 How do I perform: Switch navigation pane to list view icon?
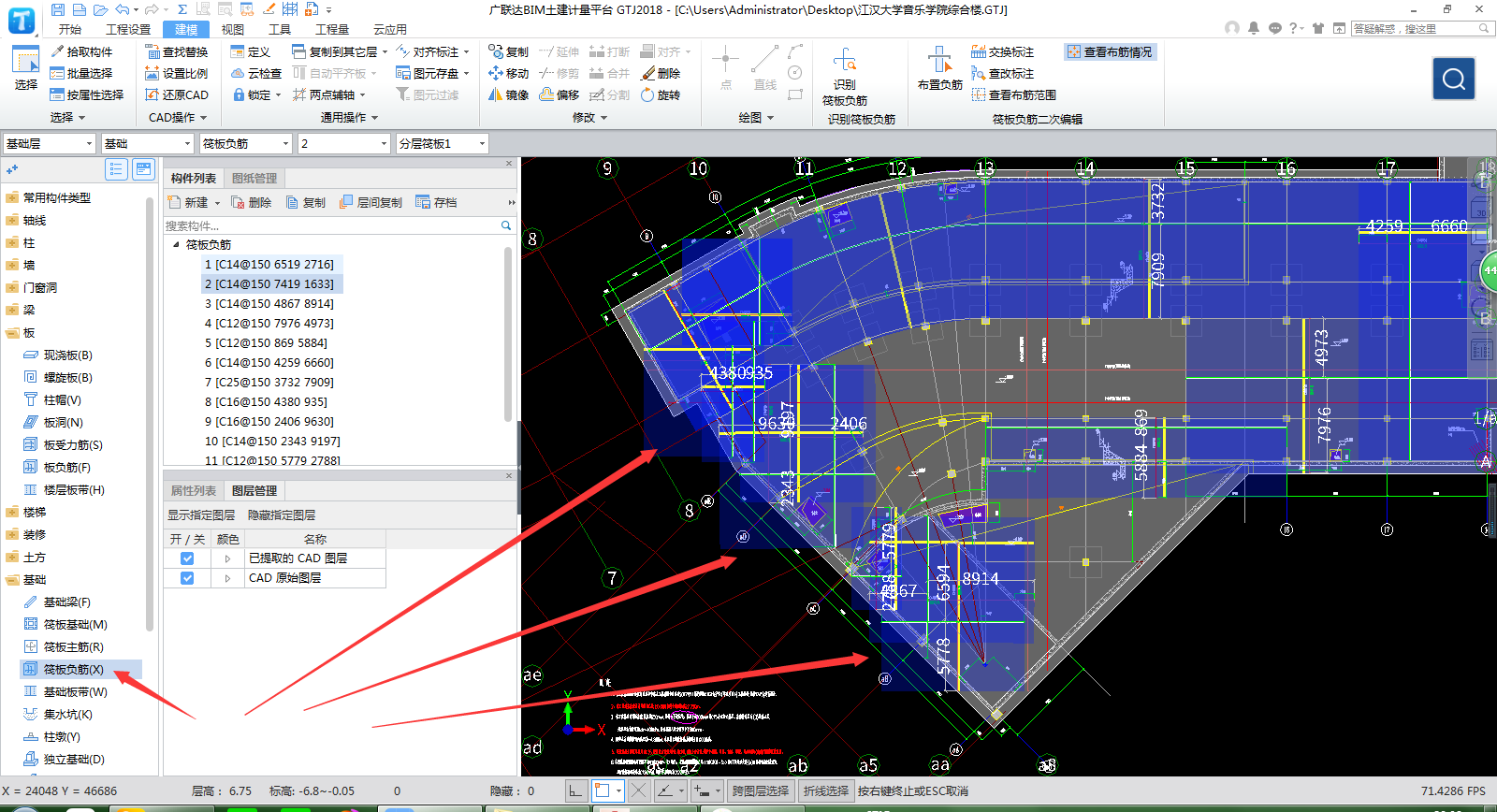116,169
